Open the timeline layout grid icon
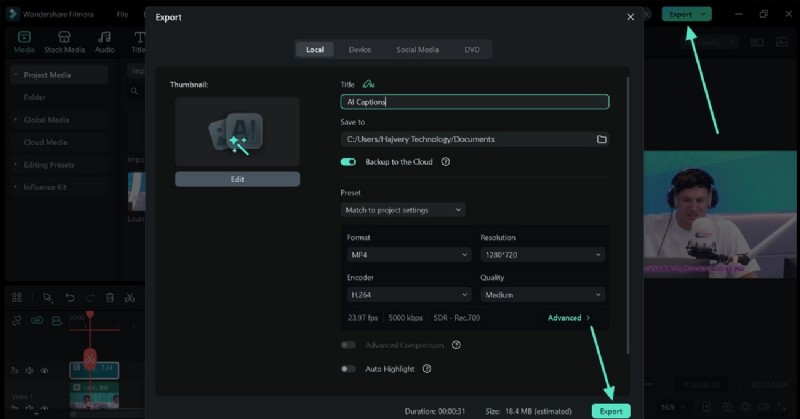 (17, 297)
